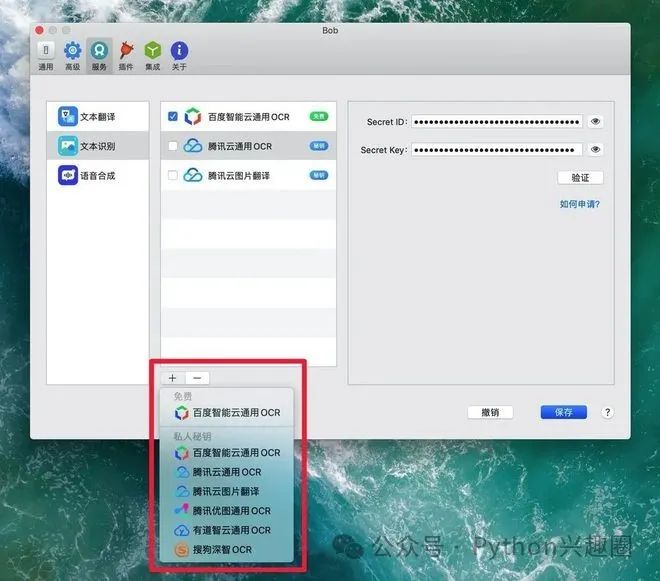Image resolution: width=660 pixels, height=581 pixels.
Task: Uncheck the 百度智能云通用 OCR service checkbox
Action: (x=173, y=116)
